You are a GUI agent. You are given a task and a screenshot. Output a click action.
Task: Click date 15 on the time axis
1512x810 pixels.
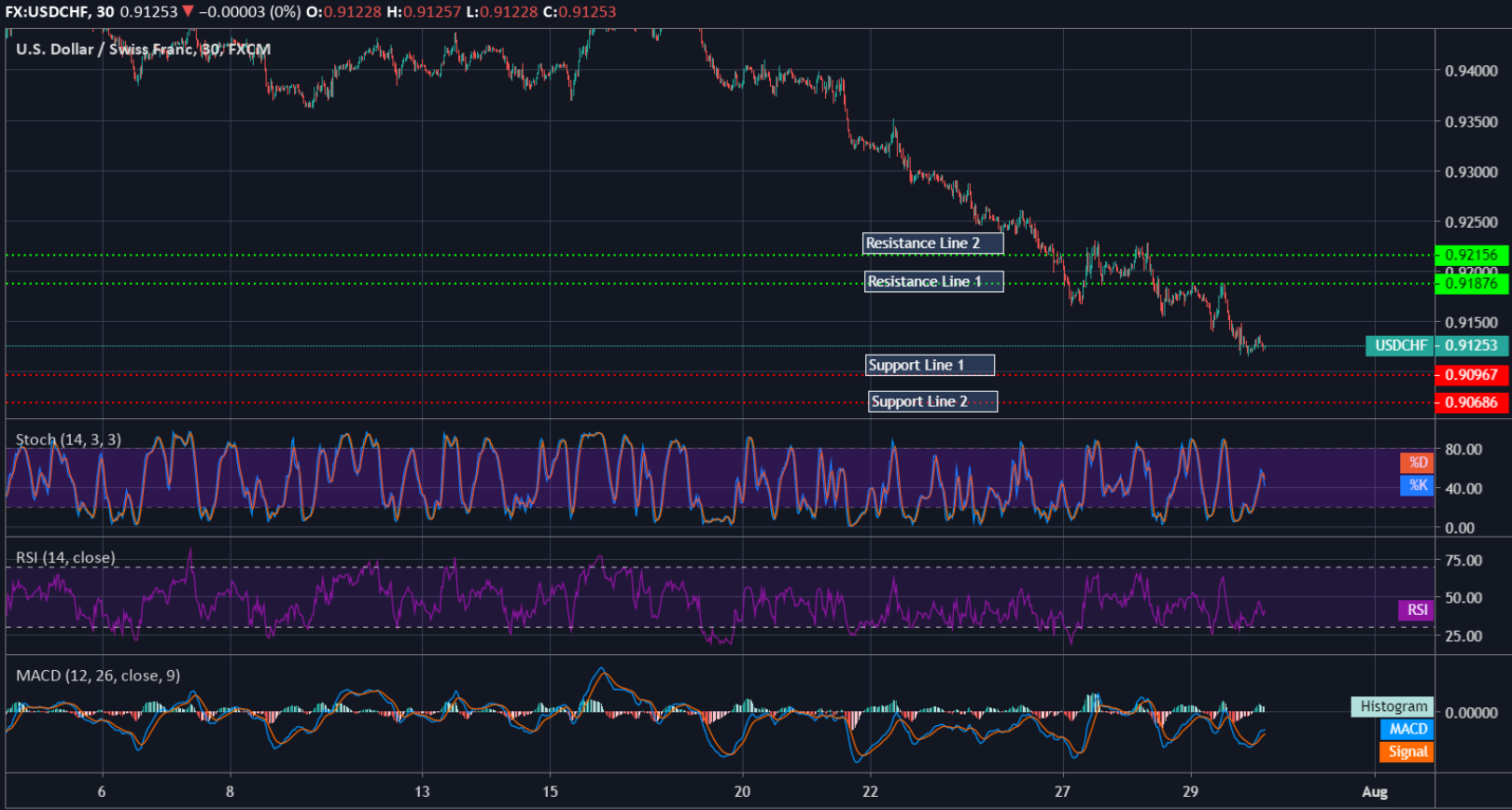[x=551, y=792]
